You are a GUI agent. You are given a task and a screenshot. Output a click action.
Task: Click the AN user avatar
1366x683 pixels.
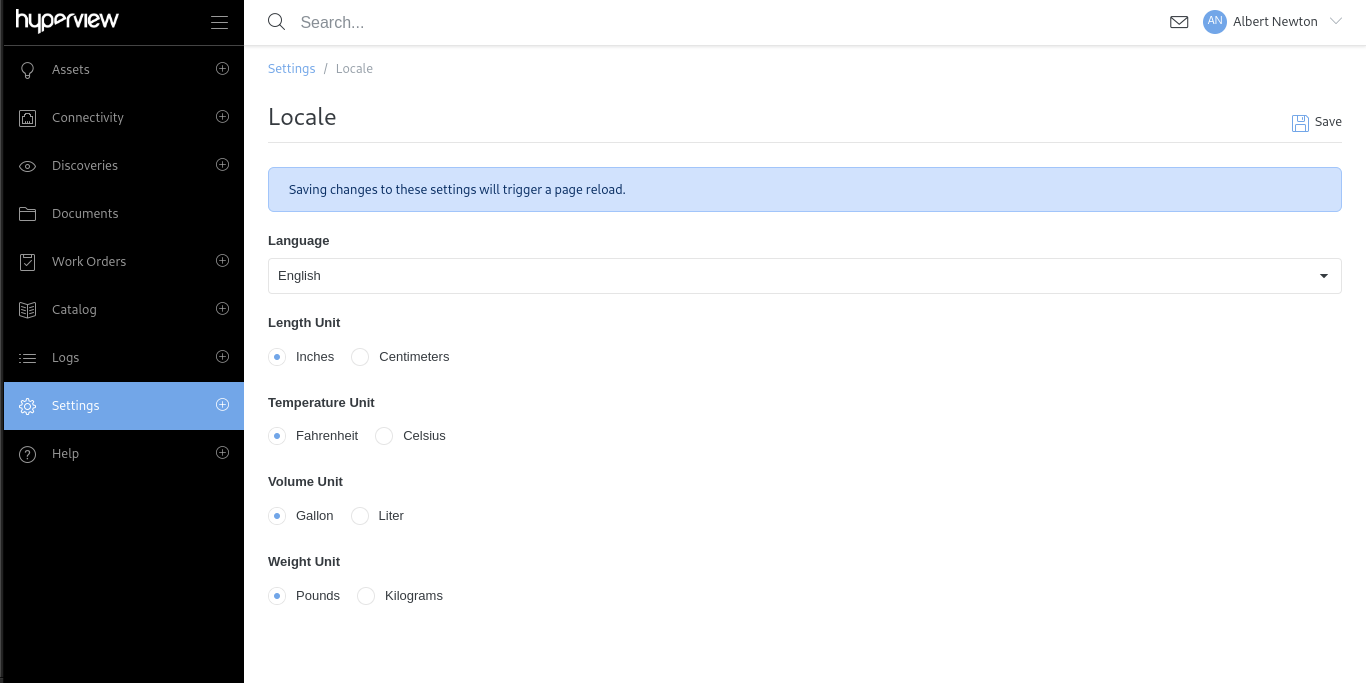point(1215,22)
